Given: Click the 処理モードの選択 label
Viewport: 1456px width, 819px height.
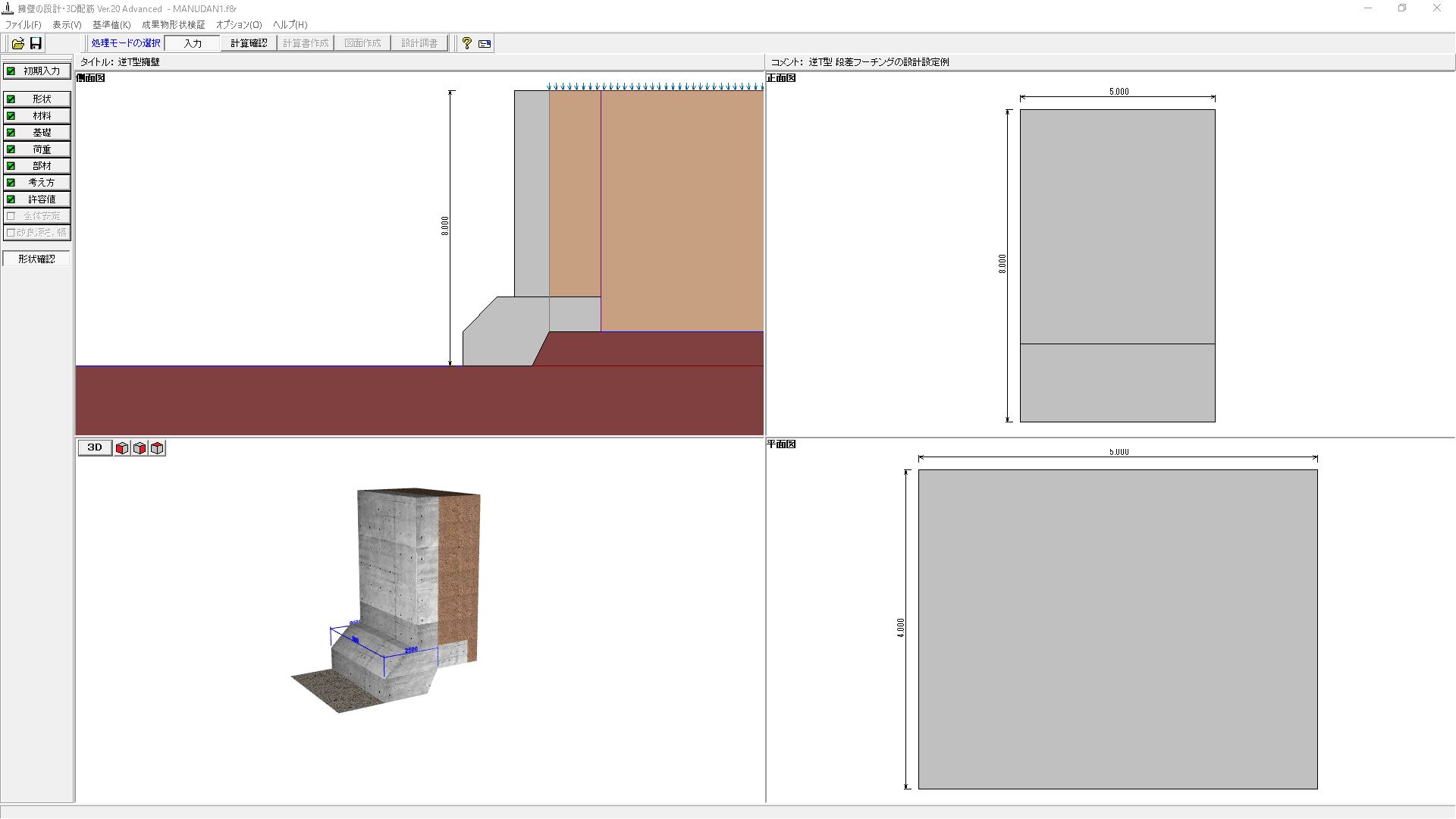Looking at the screenshot, I should [126, 43].
